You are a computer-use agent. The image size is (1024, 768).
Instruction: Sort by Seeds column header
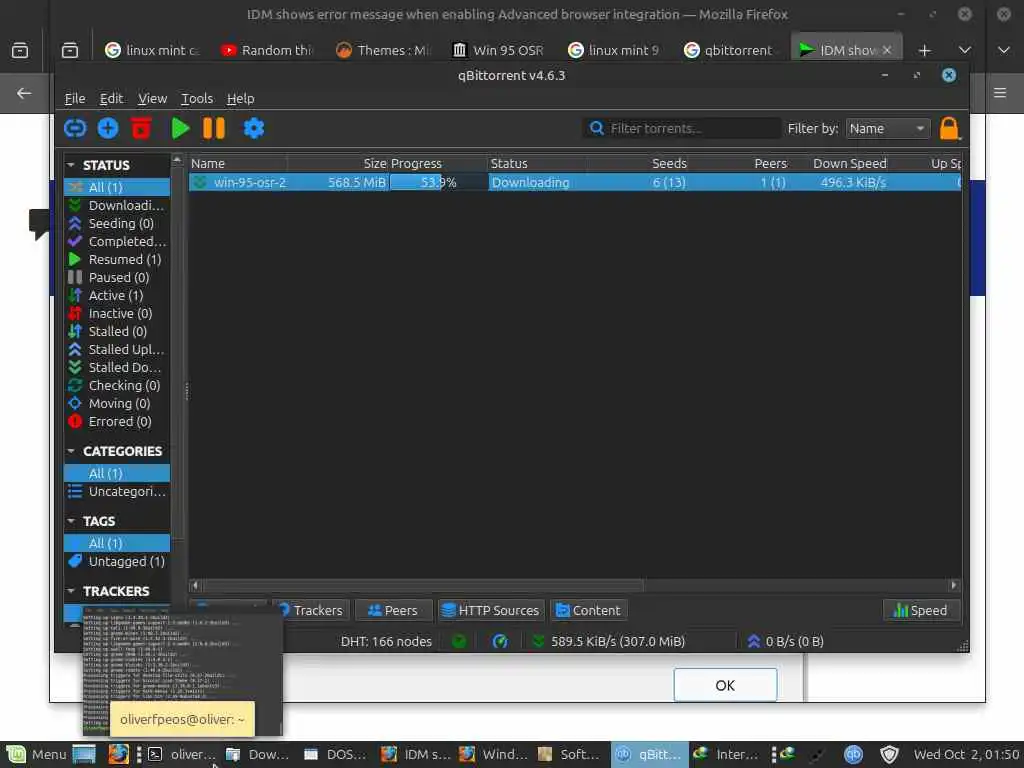pyautogui.click(x=637, y=163)
